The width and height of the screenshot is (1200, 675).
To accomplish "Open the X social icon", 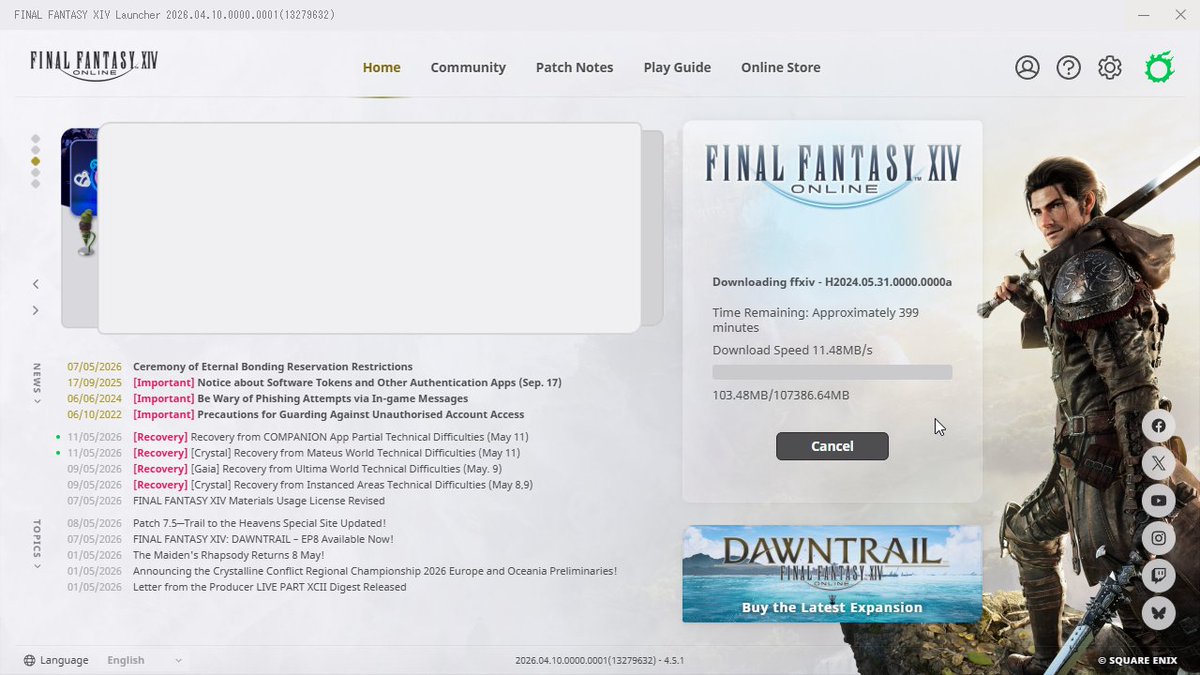I will (1158, 463).
